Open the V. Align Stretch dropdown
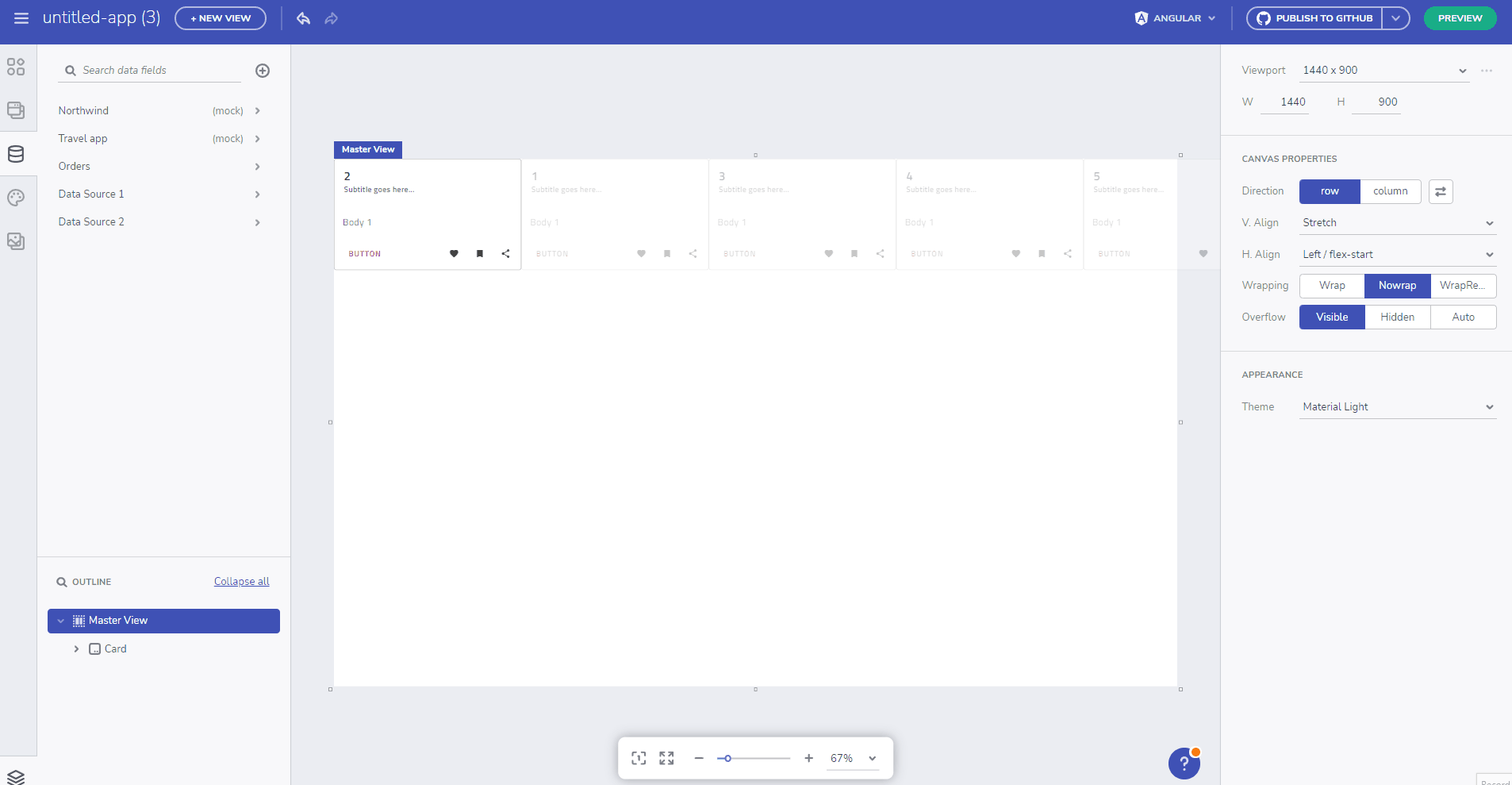Image resolution: width=1512 pixels, height=785 pixels. coord(1397,223)
